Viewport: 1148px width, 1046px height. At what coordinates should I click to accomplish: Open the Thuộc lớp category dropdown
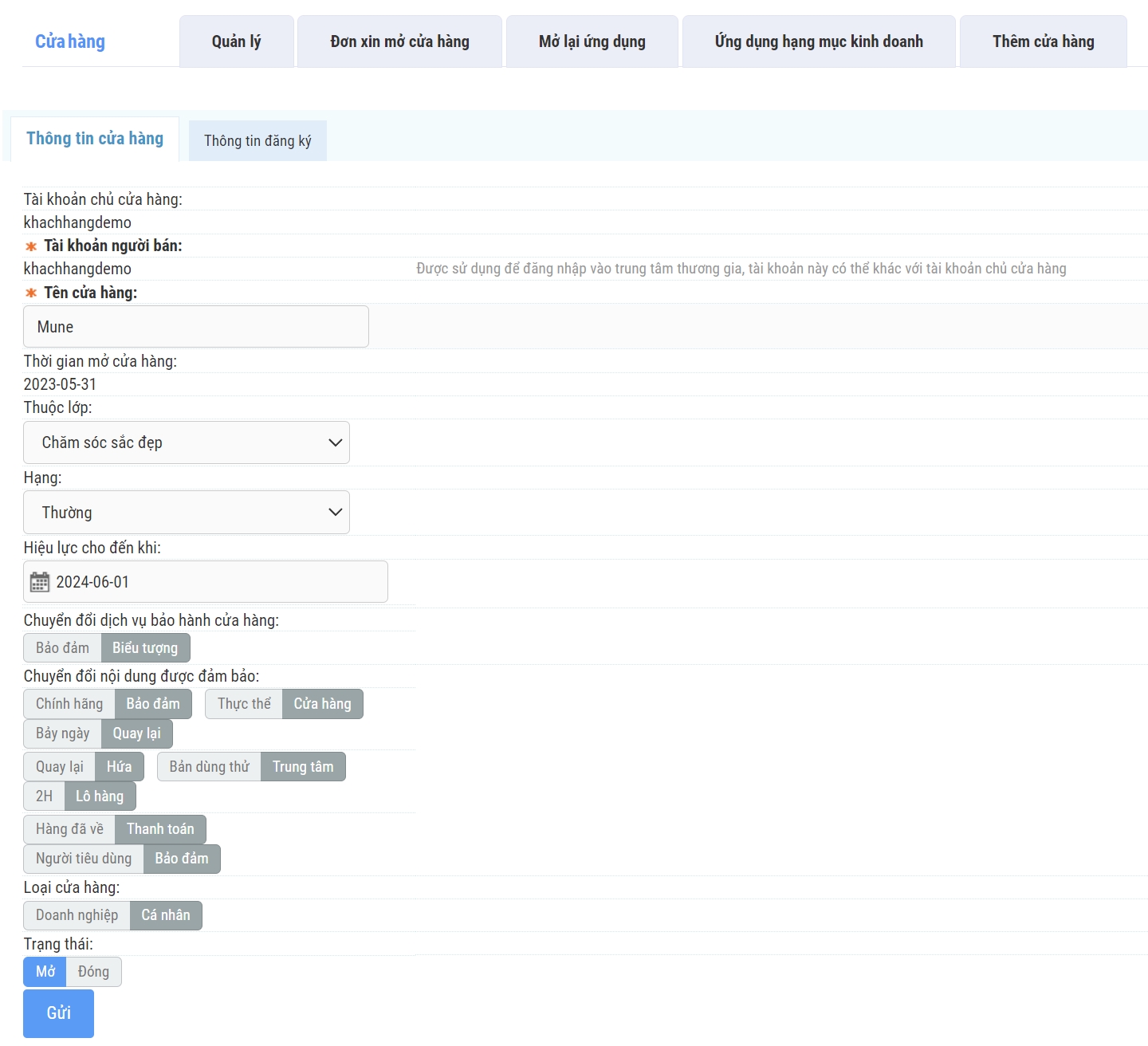(x=187, y=442)
